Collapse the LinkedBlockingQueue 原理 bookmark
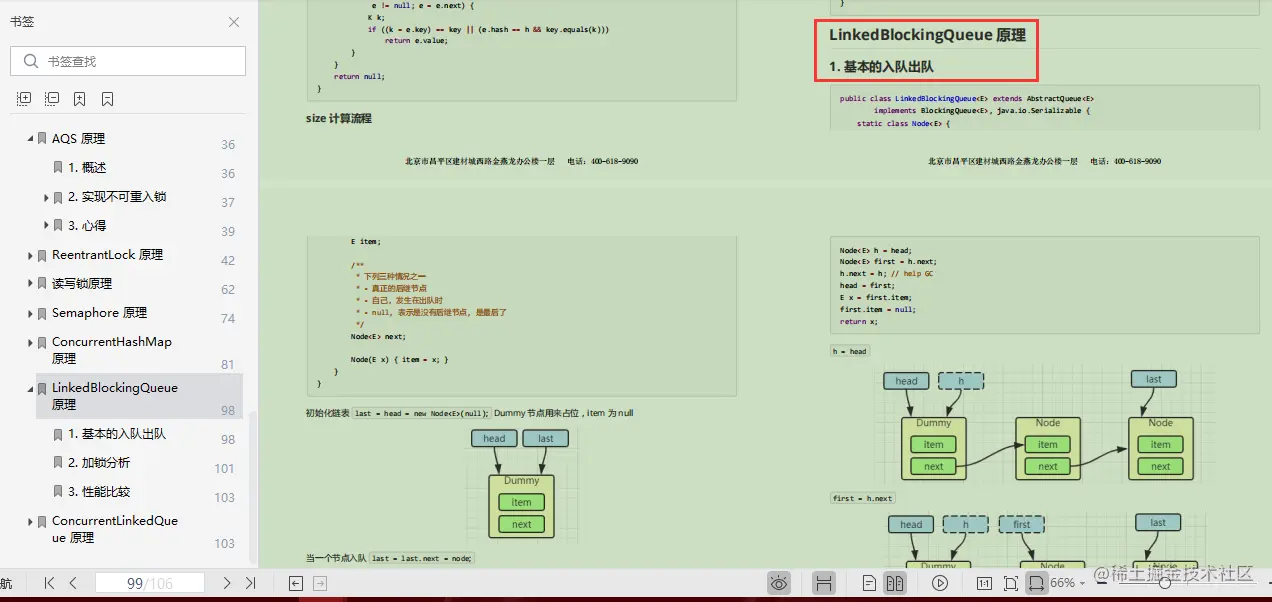Image resolution: width=1272 pixels, height=602 pixels. point(31,388)
